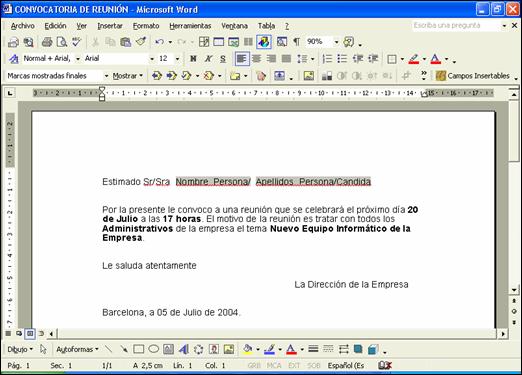Click the Undo arrow icon
The width and height of the screenshot is (522, 375).
coord(159,42)
